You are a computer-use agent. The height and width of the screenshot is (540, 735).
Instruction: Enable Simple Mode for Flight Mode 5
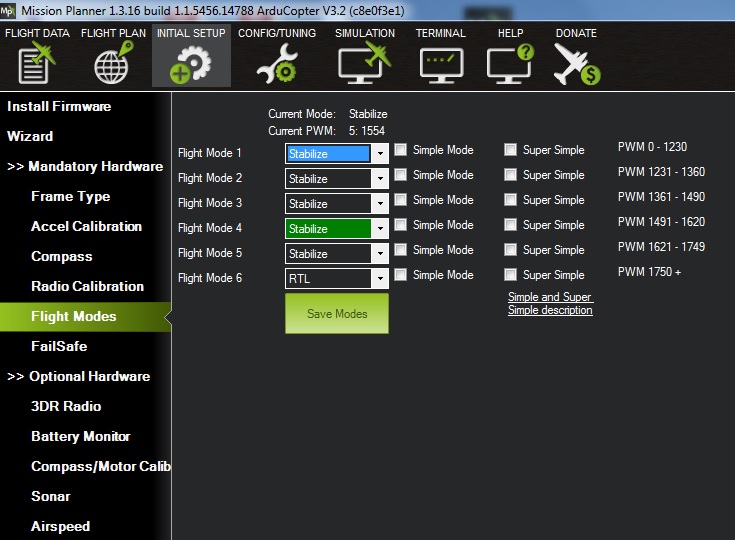(401, 249)
